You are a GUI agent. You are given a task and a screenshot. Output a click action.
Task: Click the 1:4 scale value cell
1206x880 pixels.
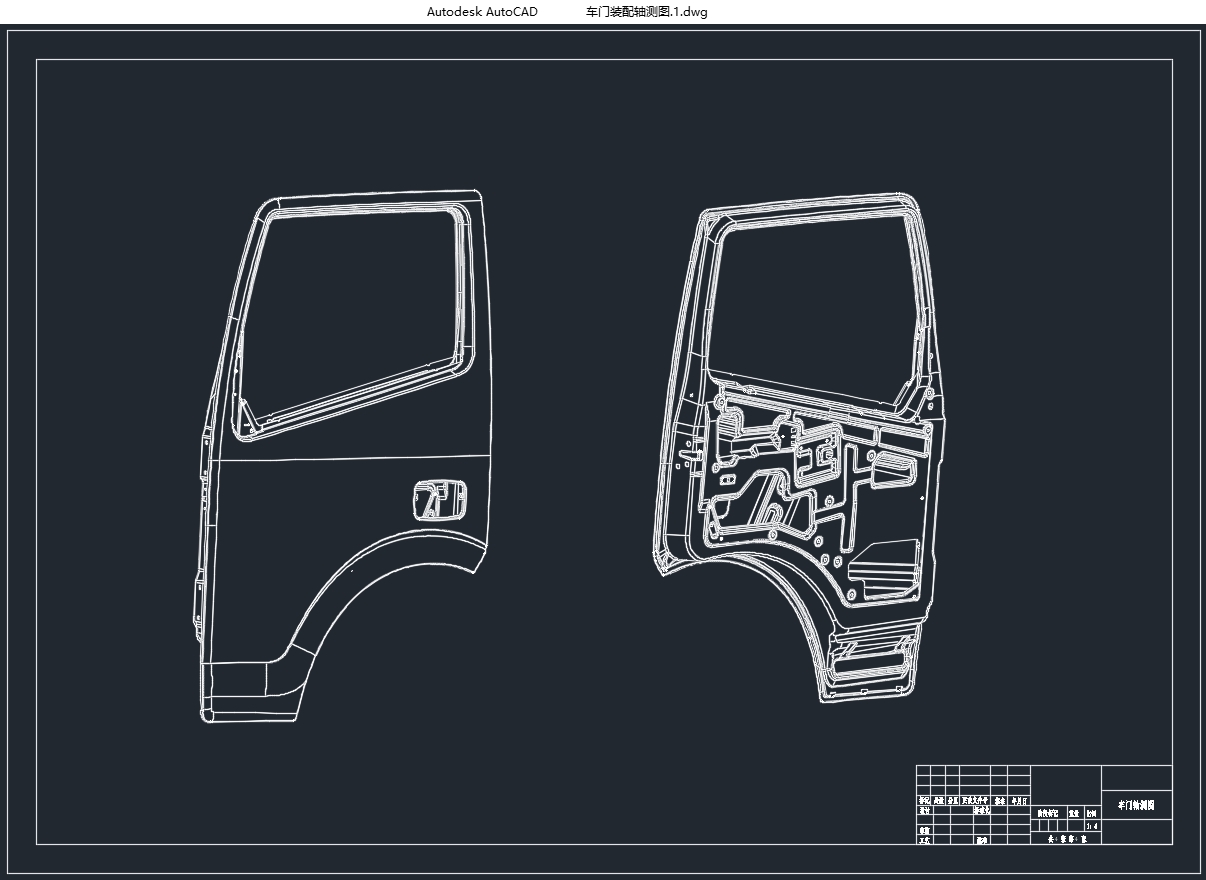1093,826
